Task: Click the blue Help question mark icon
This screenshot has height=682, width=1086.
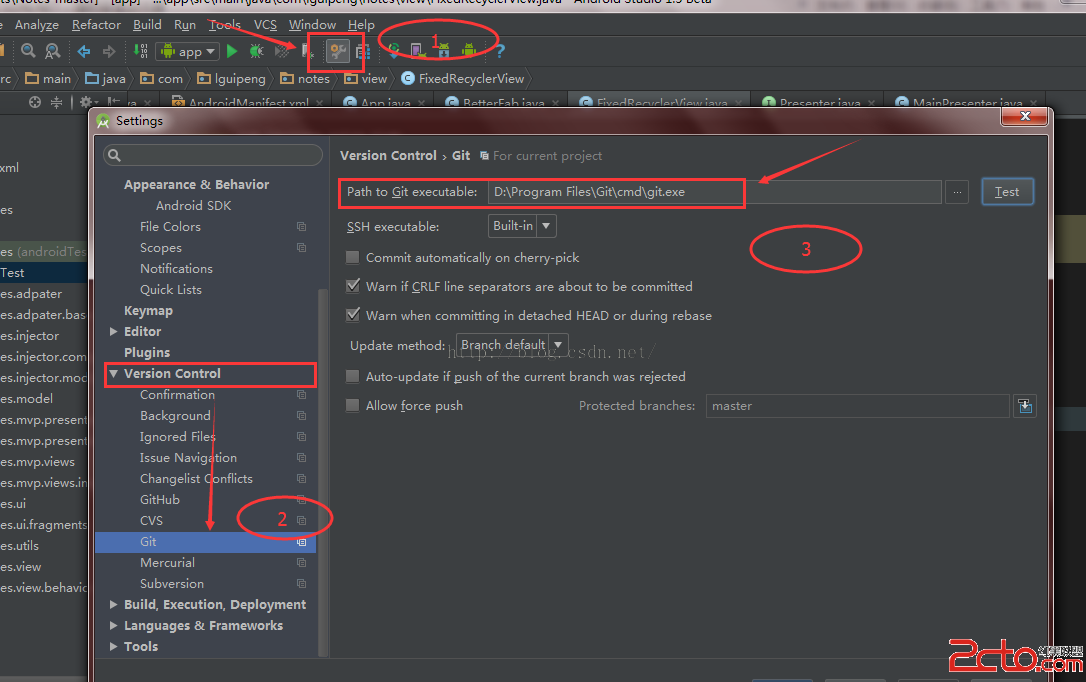Action: coord(500,51)
